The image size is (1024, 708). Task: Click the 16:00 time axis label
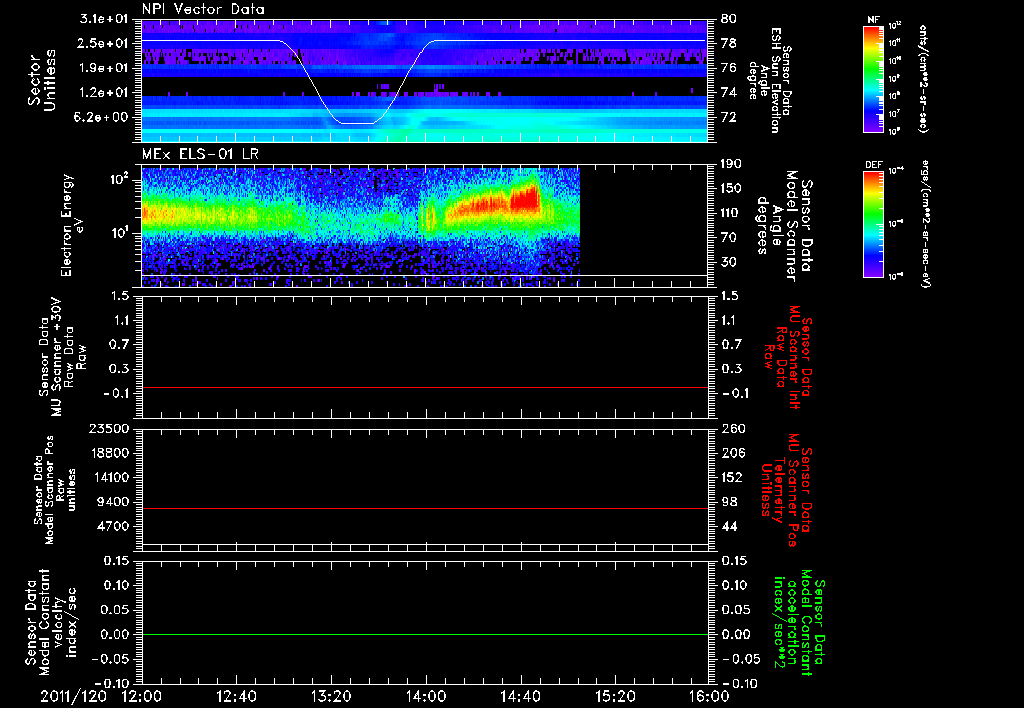[709, 696]
